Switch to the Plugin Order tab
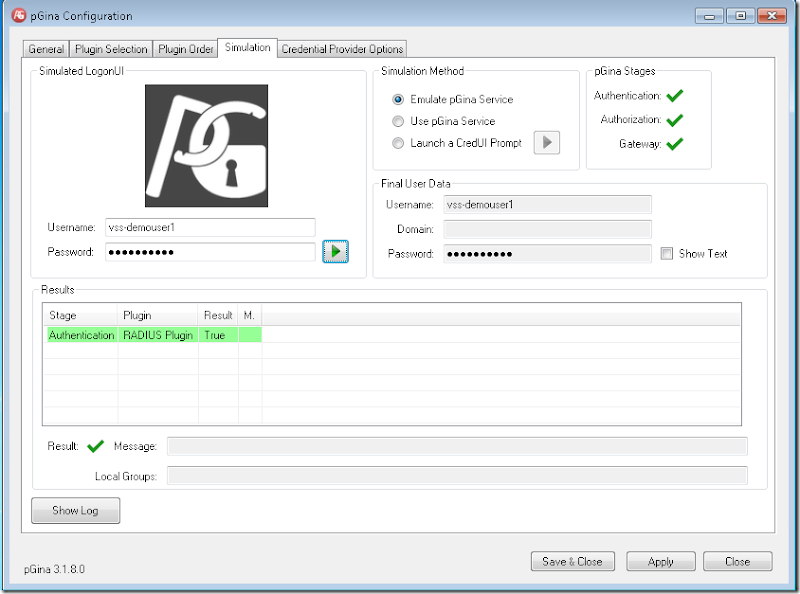 186,49
